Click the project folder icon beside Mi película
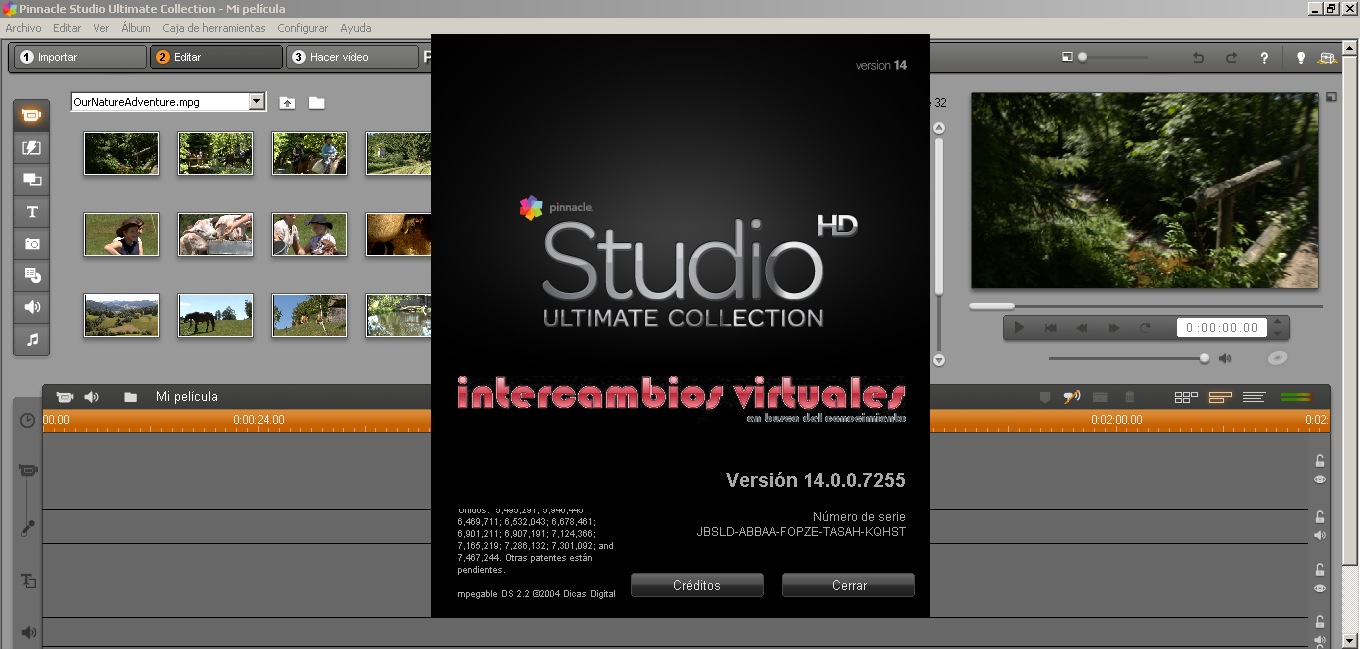Image resolution: width=1360 pixels, height=649 pixels. pyautogui.click(x=131, y=397)
